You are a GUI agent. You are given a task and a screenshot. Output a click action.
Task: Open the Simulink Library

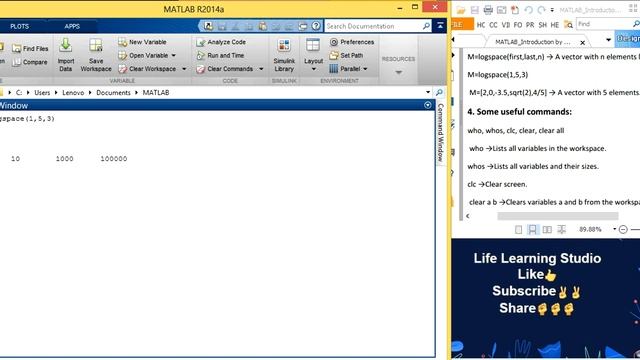[284, 55]
